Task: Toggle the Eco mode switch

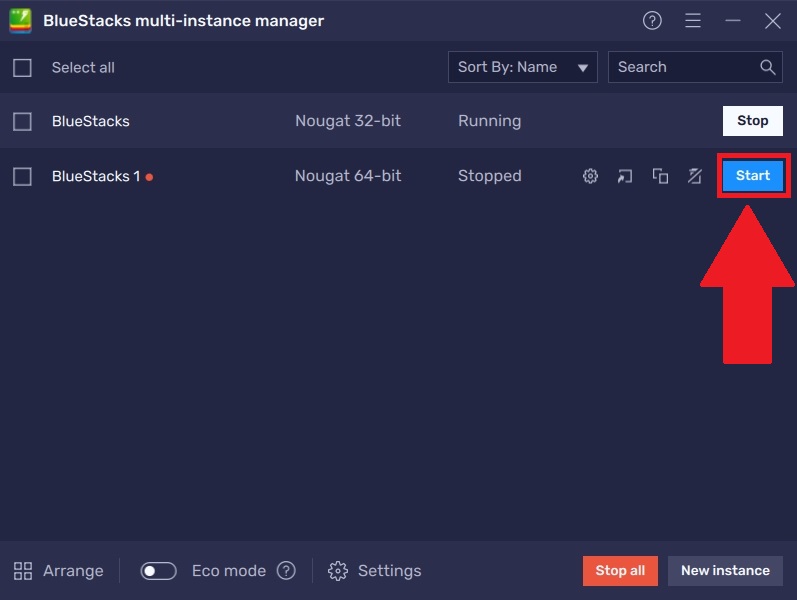Action: click(x=159, y=571)
